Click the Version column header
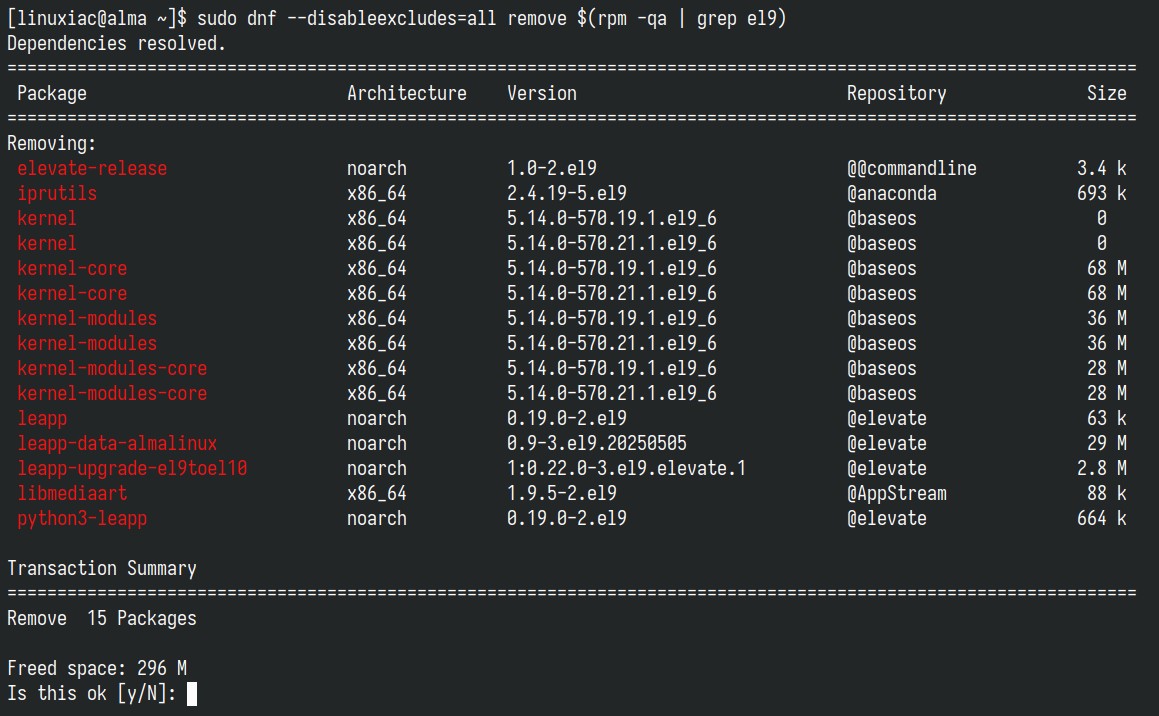The width and height of the screenshot is (1159, 716). (x=542, y=93)
